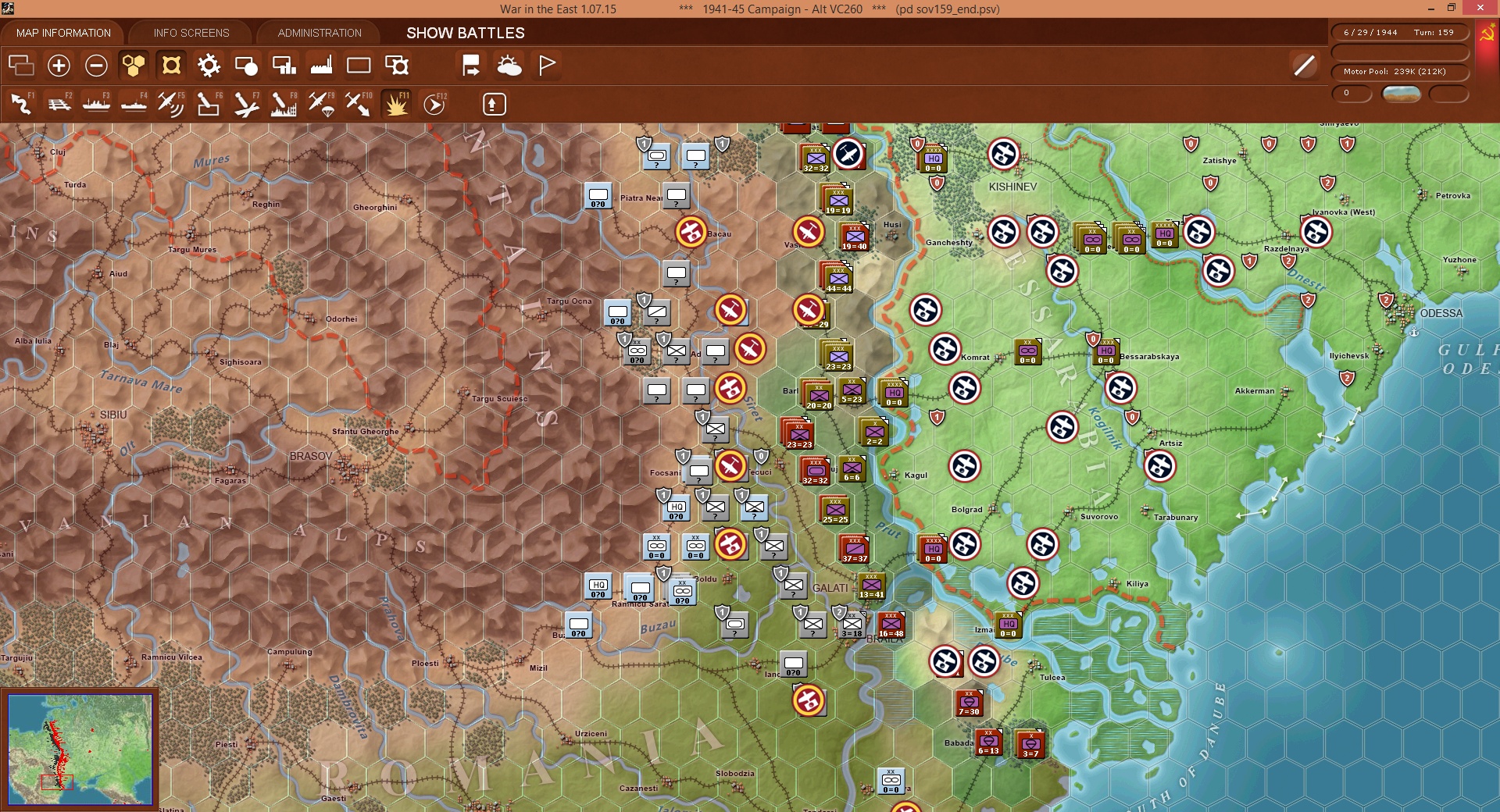Screen dimensions: 1500x812
Task: Click the pennant flag toolbar icon
Action: tap(547, 66)
